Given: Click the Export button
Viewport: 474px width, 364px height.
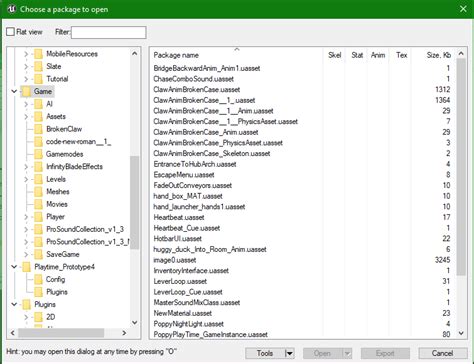Looking at the screenshot, I should (x=385, y=353).
